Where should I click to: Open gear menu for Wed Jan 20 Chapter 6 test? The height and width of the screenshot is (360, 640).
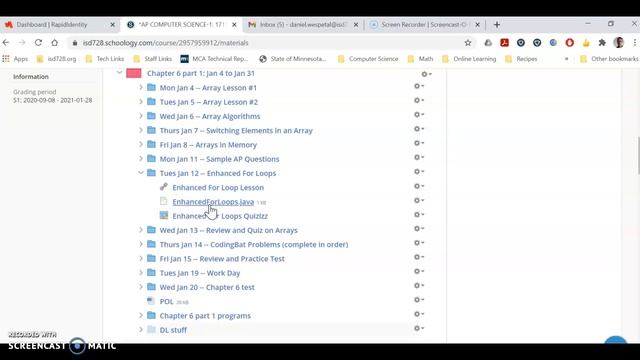click(419, 286)
